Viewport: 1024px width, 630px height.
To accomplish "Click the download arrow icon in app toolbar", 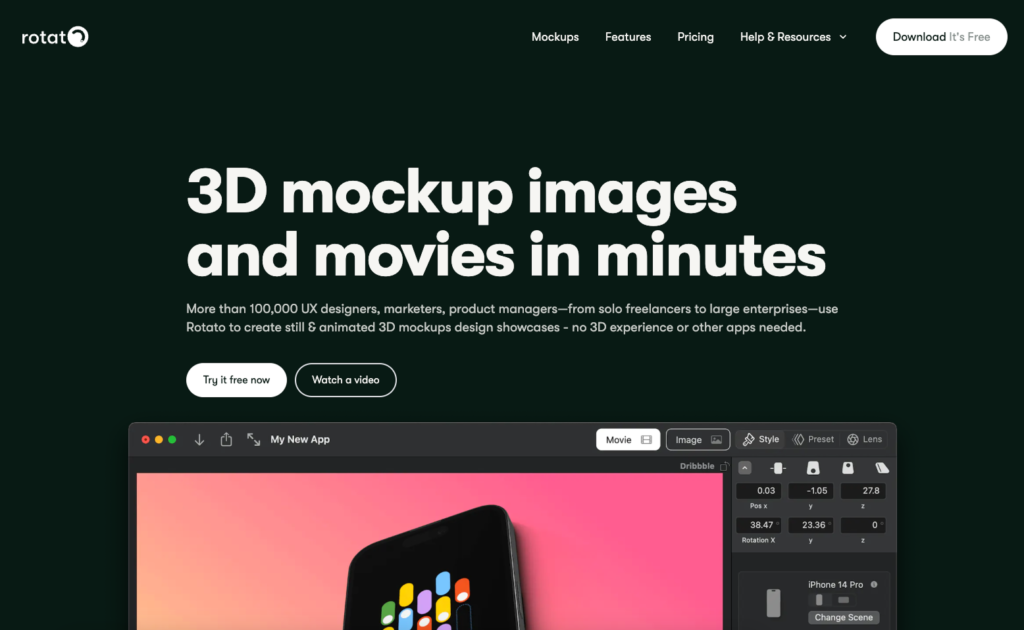I will coord(199,439).
